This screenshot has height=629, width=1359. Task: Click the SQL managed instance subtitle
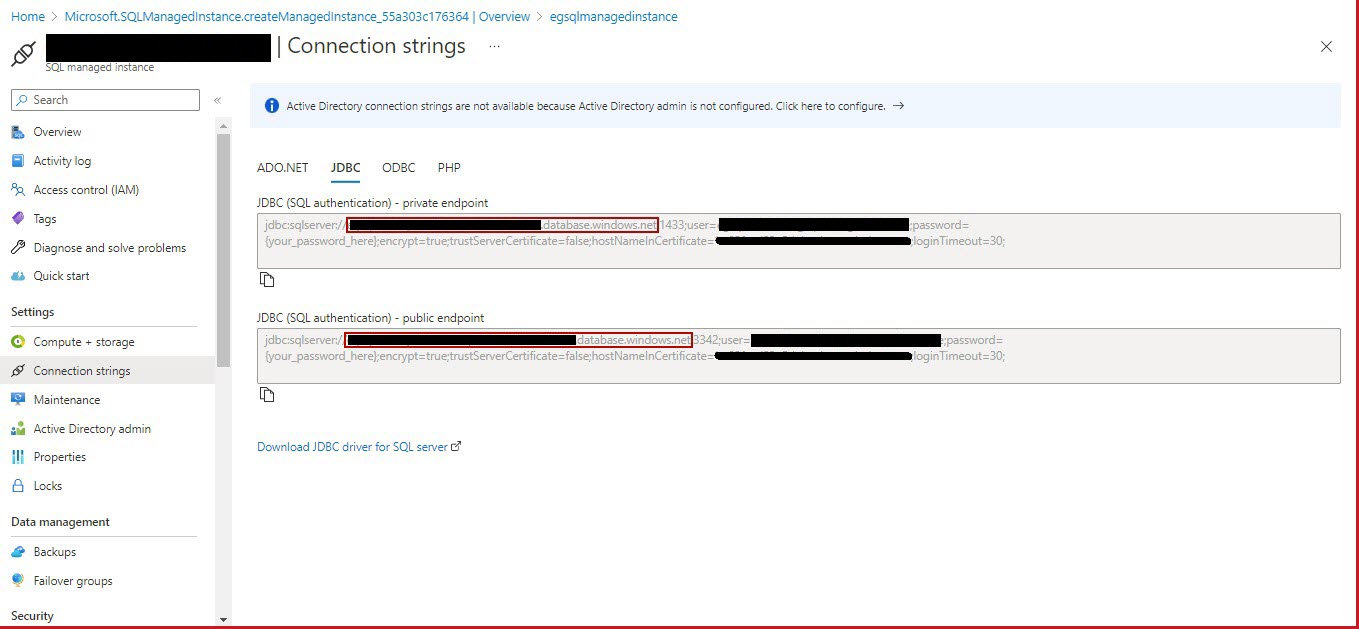(100, 68)
